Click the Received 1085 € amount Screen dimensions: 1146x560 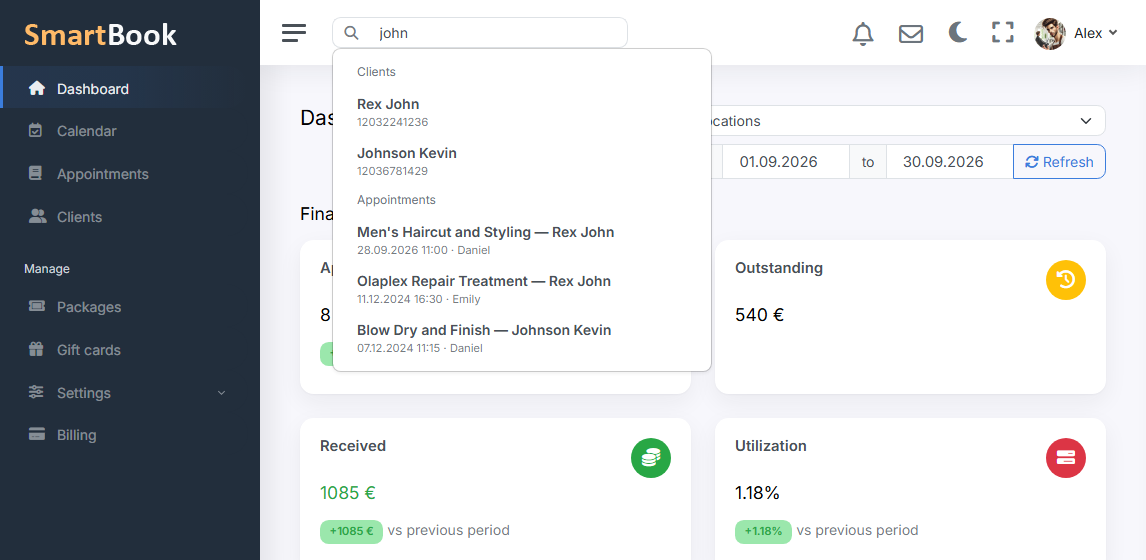click(x=348, y=493)
